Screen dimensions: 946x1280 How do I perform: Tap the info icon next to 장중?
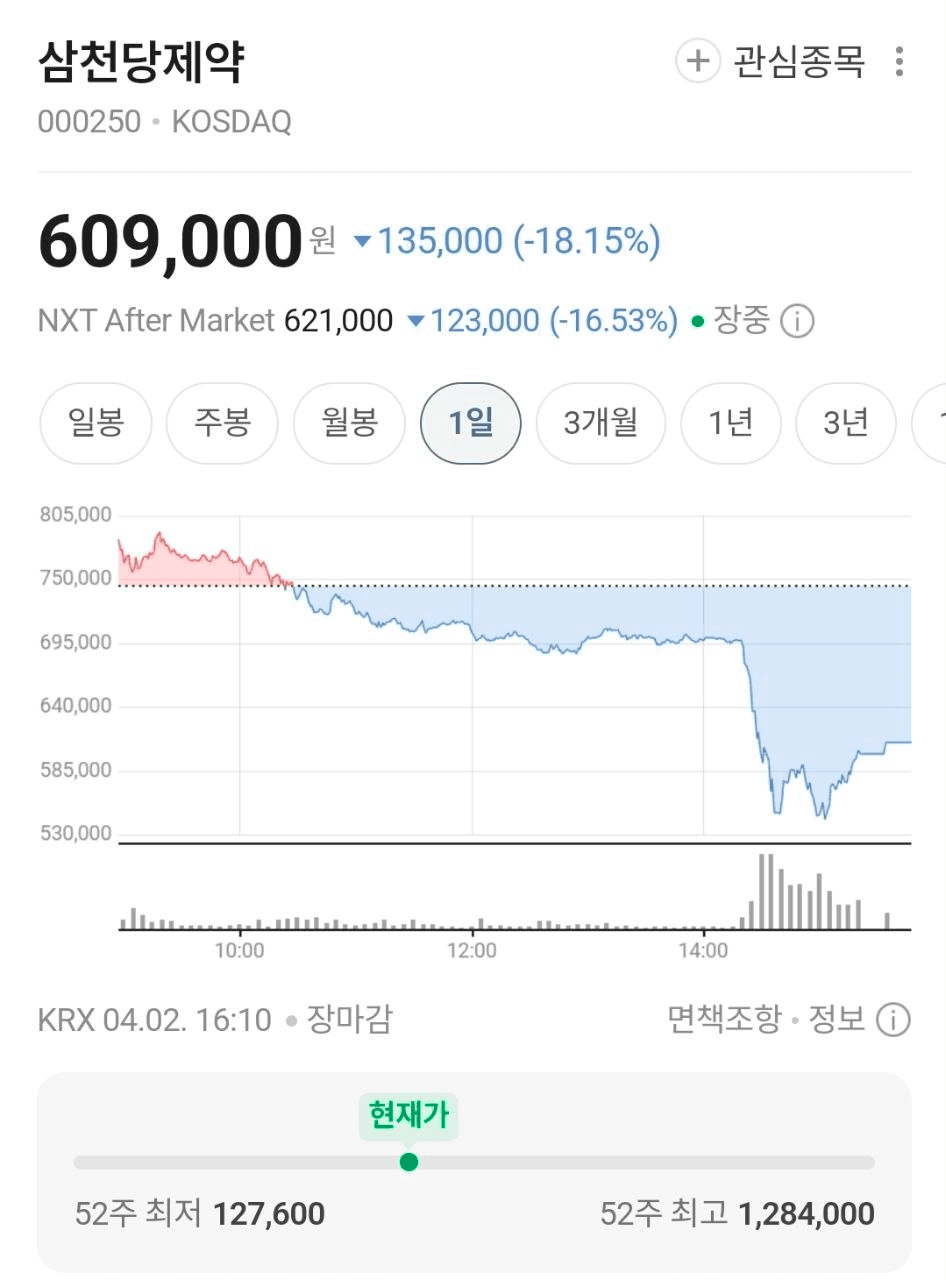[797, 322]
